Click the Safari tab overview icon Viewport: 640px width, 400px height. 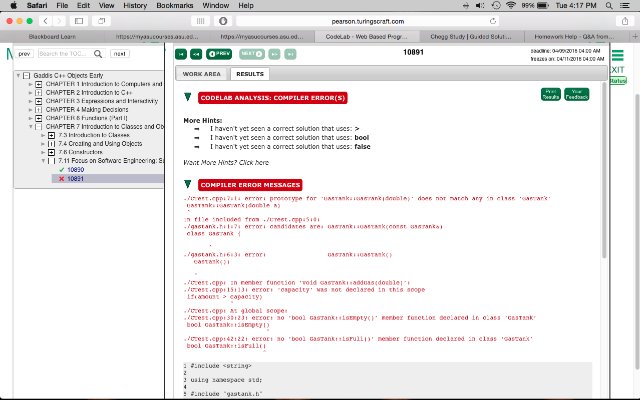101,21
